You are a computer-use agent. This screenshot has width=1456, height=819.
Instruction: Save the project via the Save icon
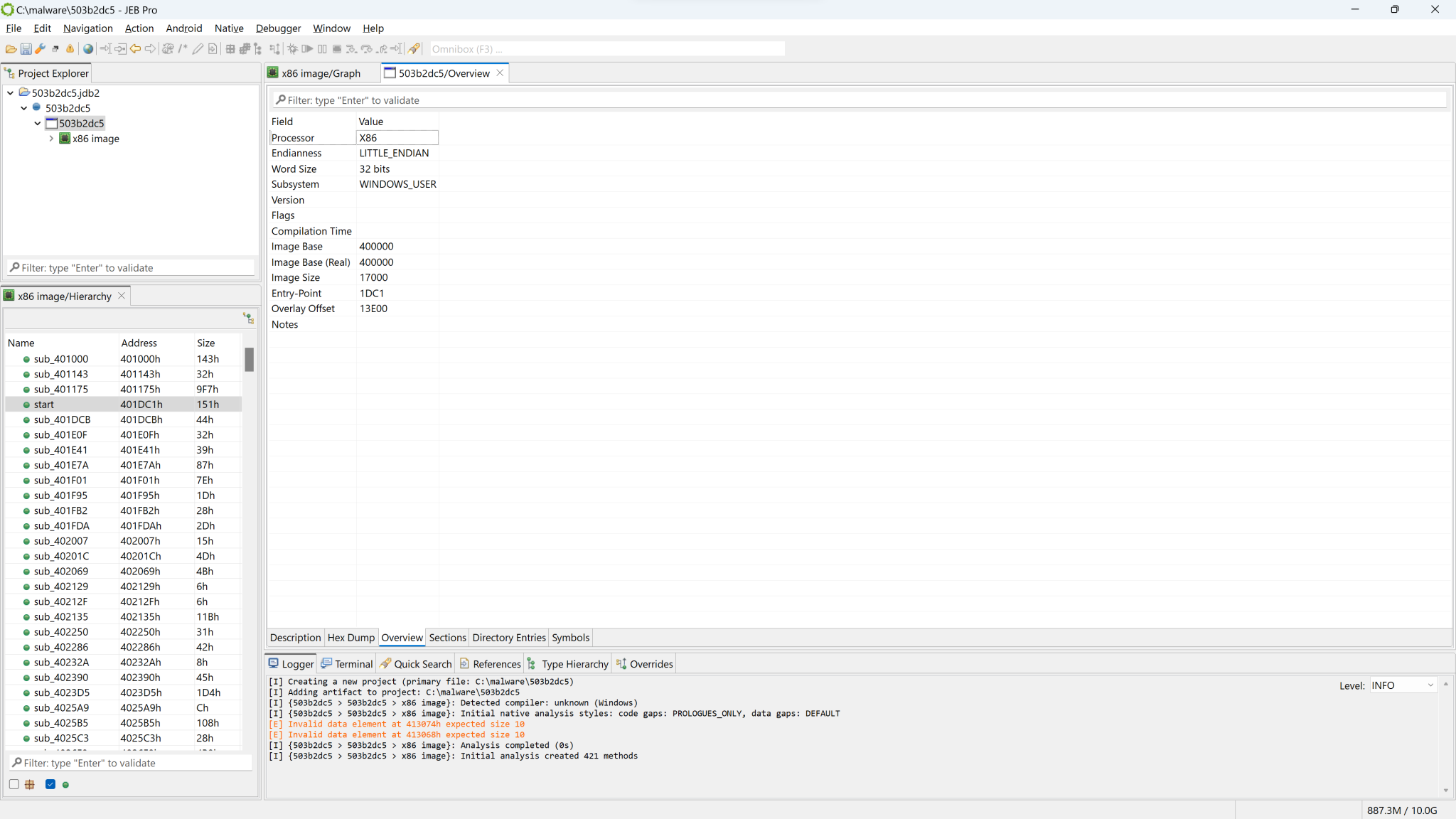[x=26, y=48]
